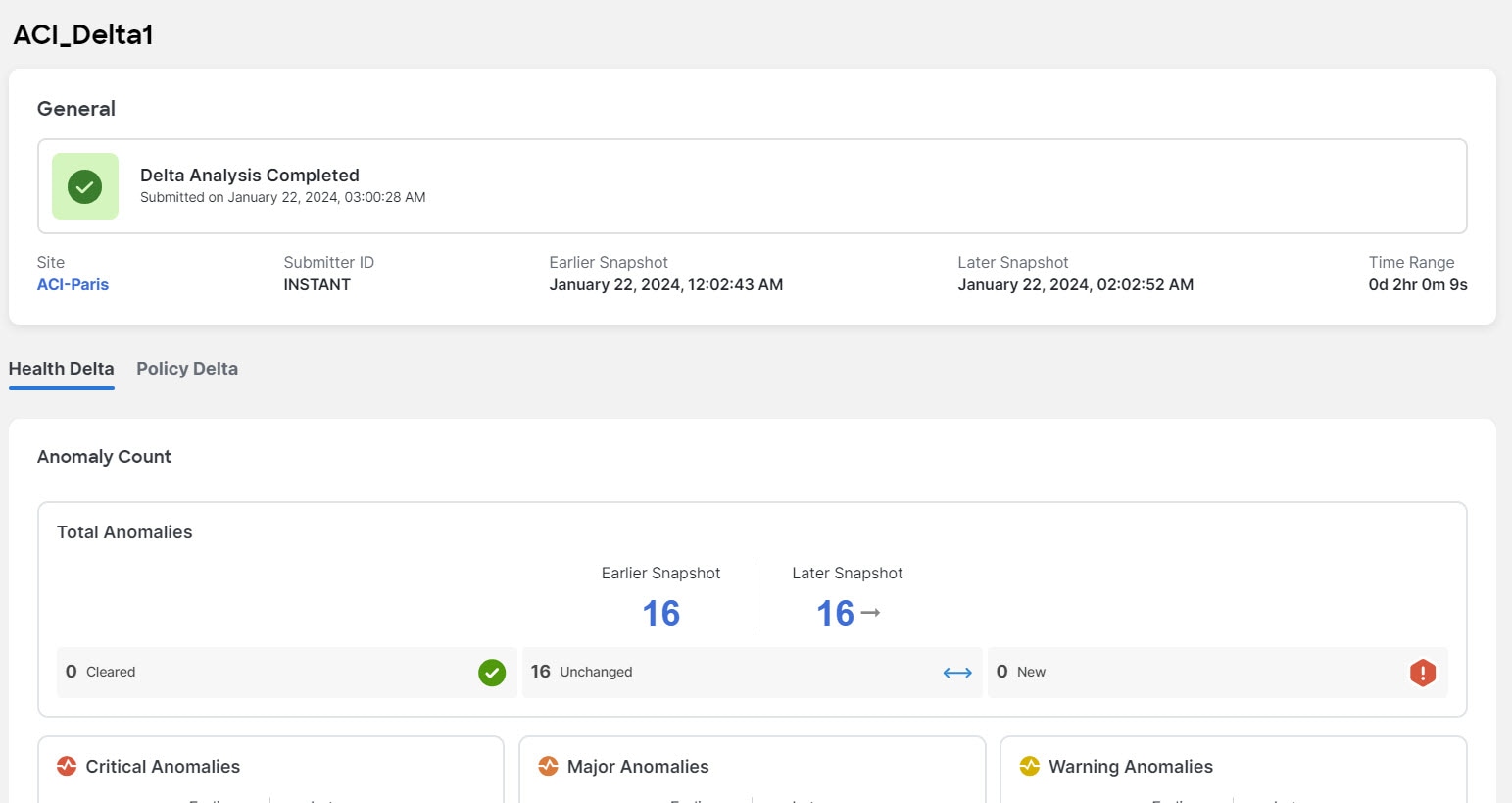Click the Warning Anomalies card title
This screenshot has height=803, width=1512.
point(1131,767)
